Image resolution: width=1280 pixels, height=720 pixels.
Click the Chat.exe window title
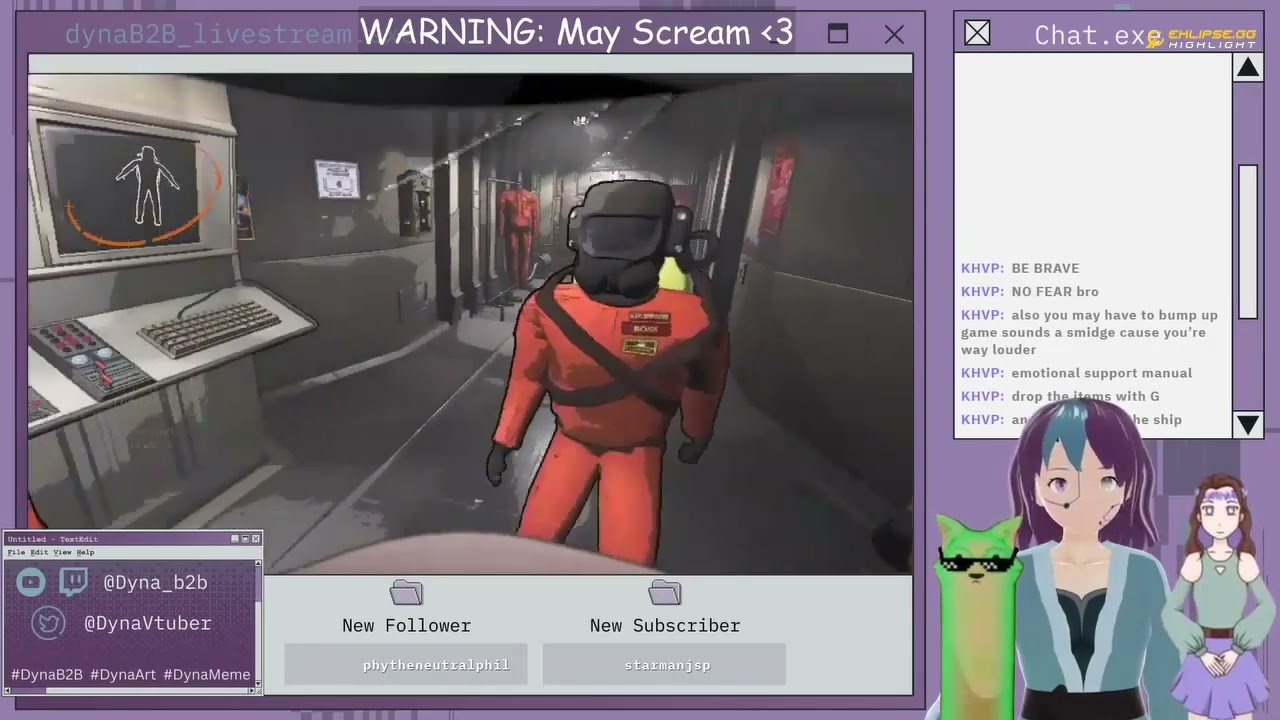coord(1096,36)
